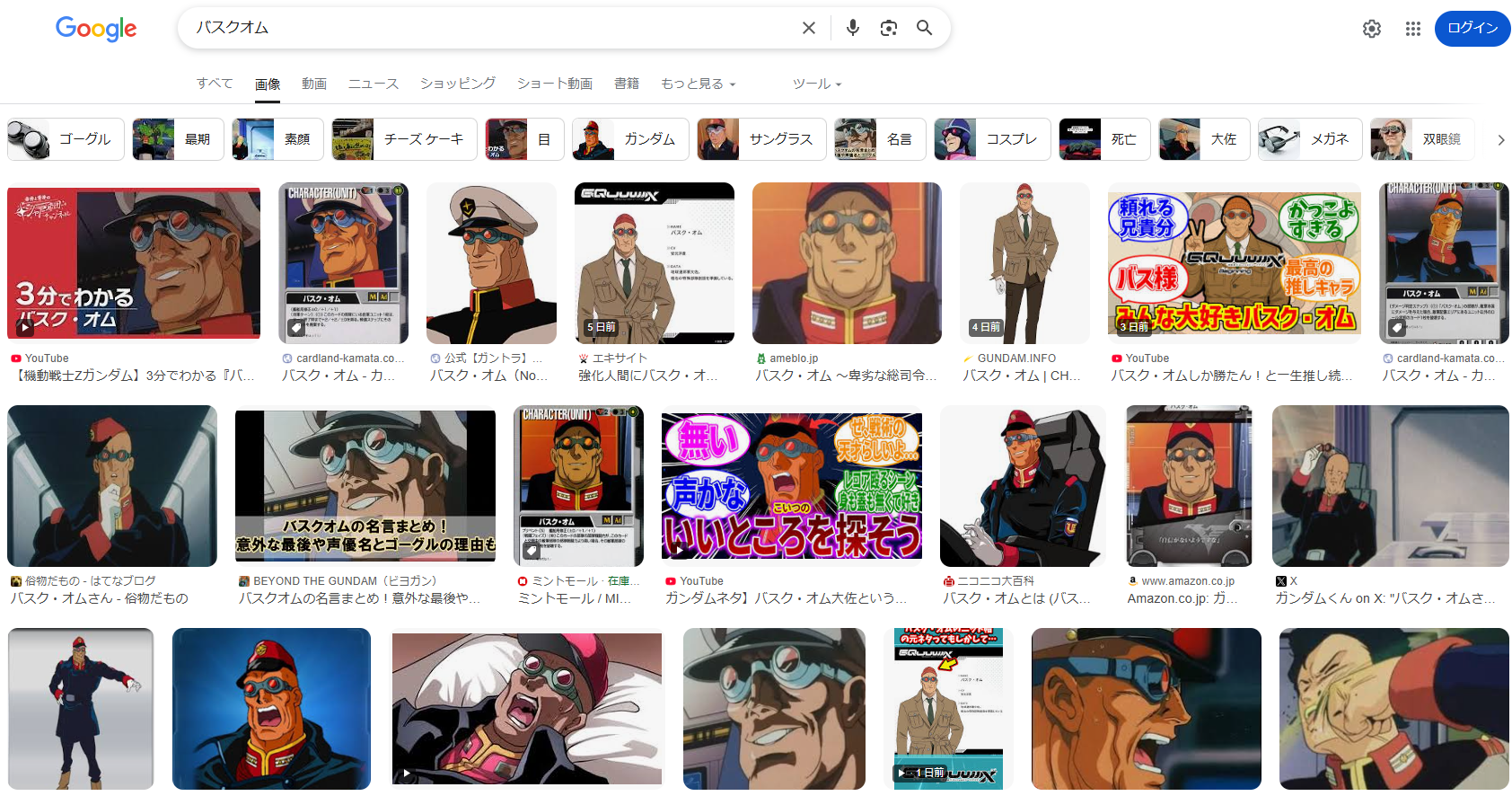Open 【機動戦士Zガンダム】3分でわかる link
The height and width of the screenshot is (796, 1512).
coord(136,376)
